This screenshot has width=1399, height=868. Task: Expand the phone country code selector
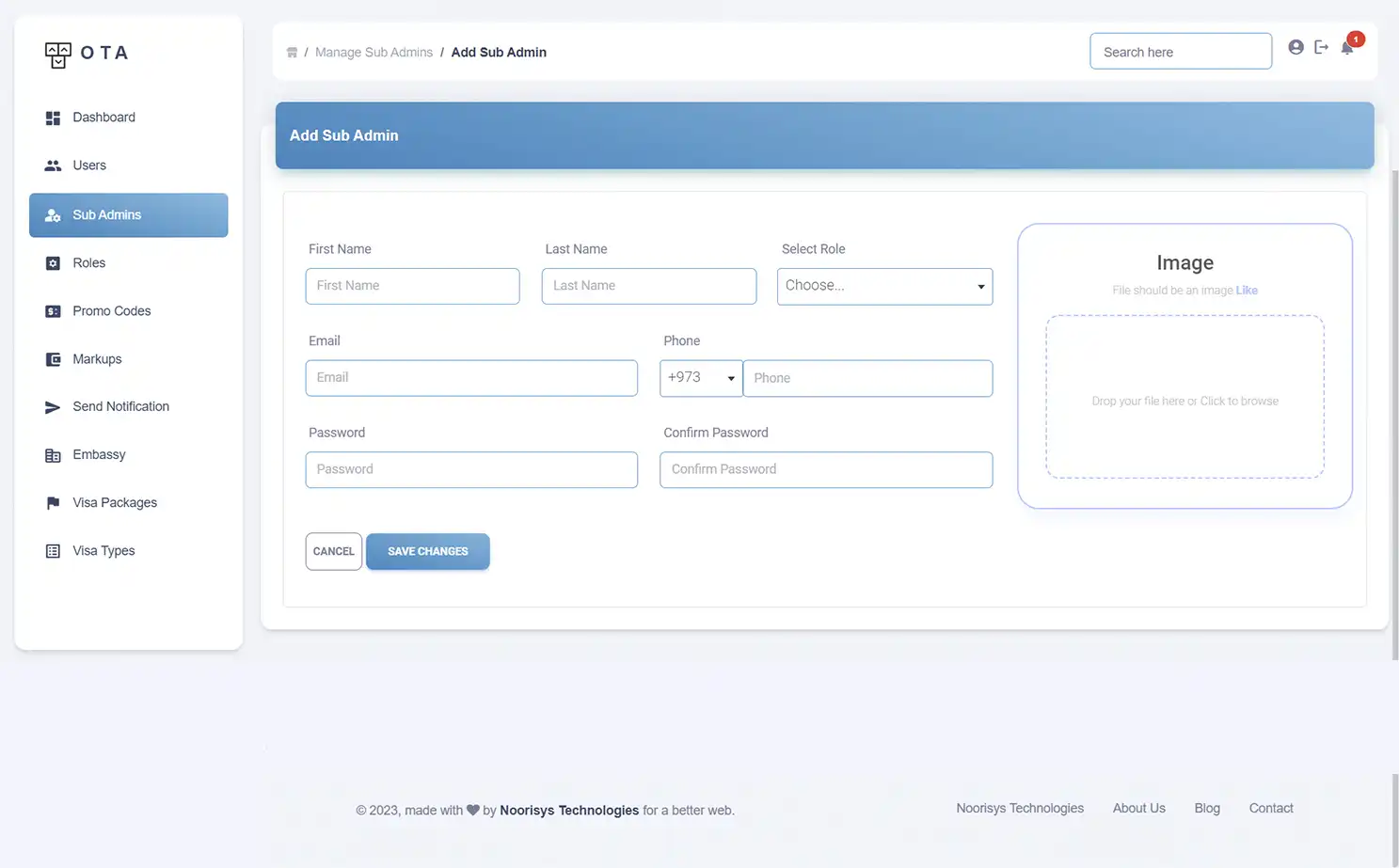[700, 377]
